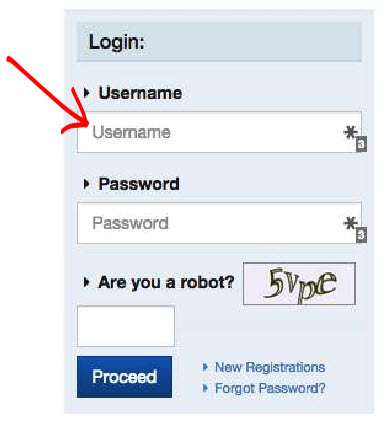Click the Password text input field

click(x=219, y=223)
